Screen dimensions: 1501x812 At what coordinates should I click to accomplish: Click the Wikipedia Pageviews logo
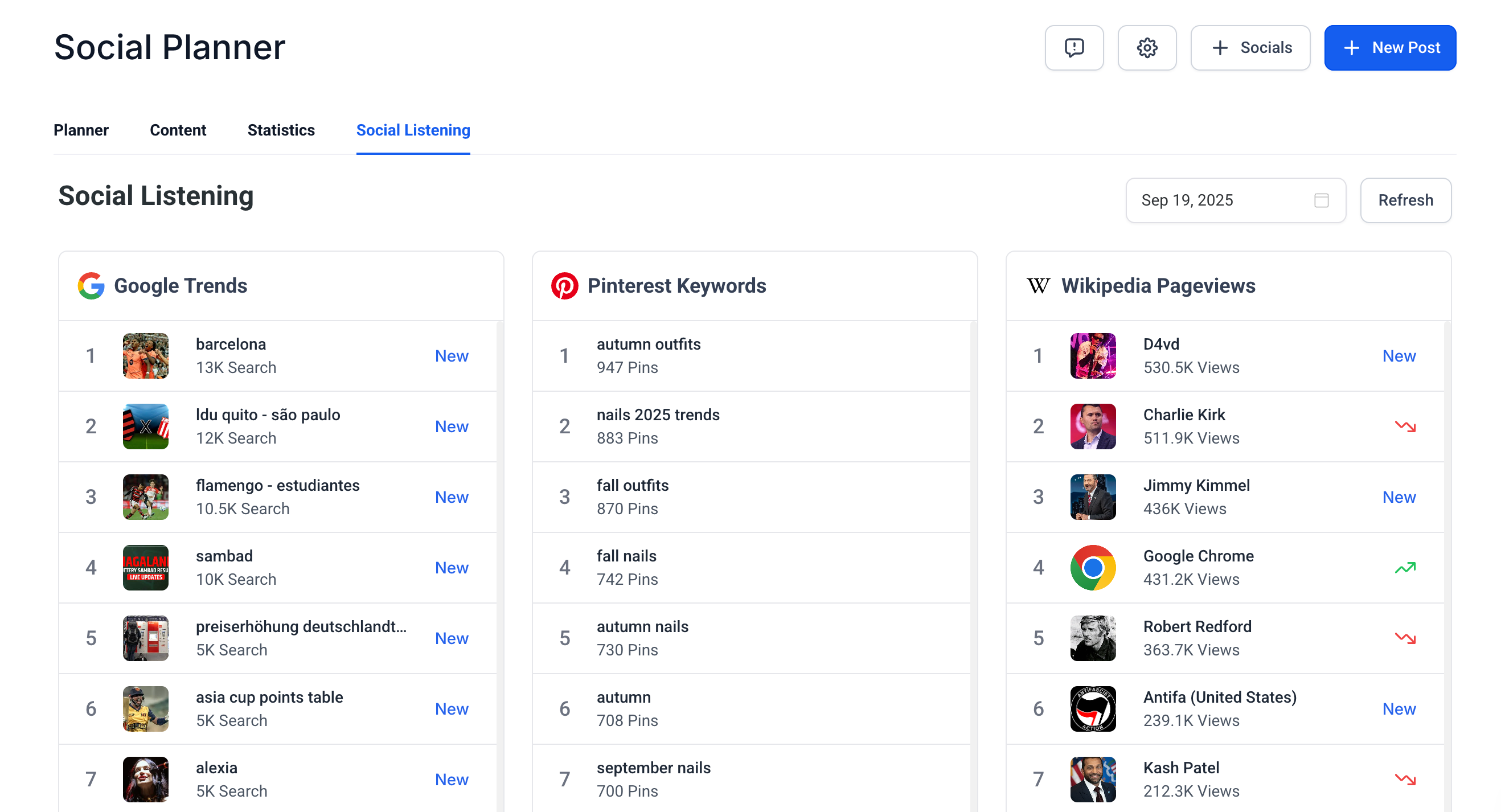(1040, 285)
